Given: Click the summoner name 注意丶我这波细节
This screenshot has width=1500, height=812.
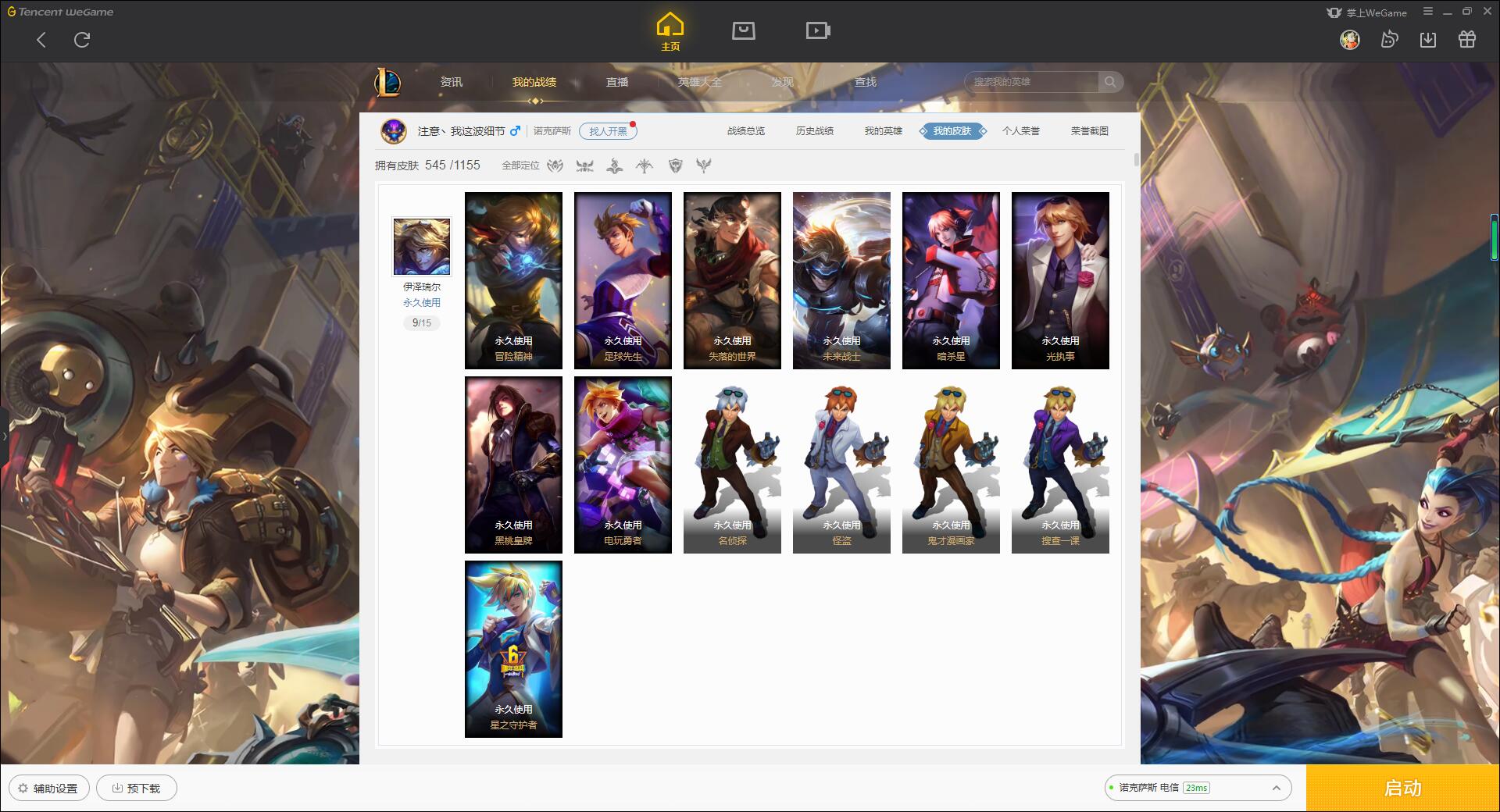Looking at the screenshot, I should click(x=461, y=130).
